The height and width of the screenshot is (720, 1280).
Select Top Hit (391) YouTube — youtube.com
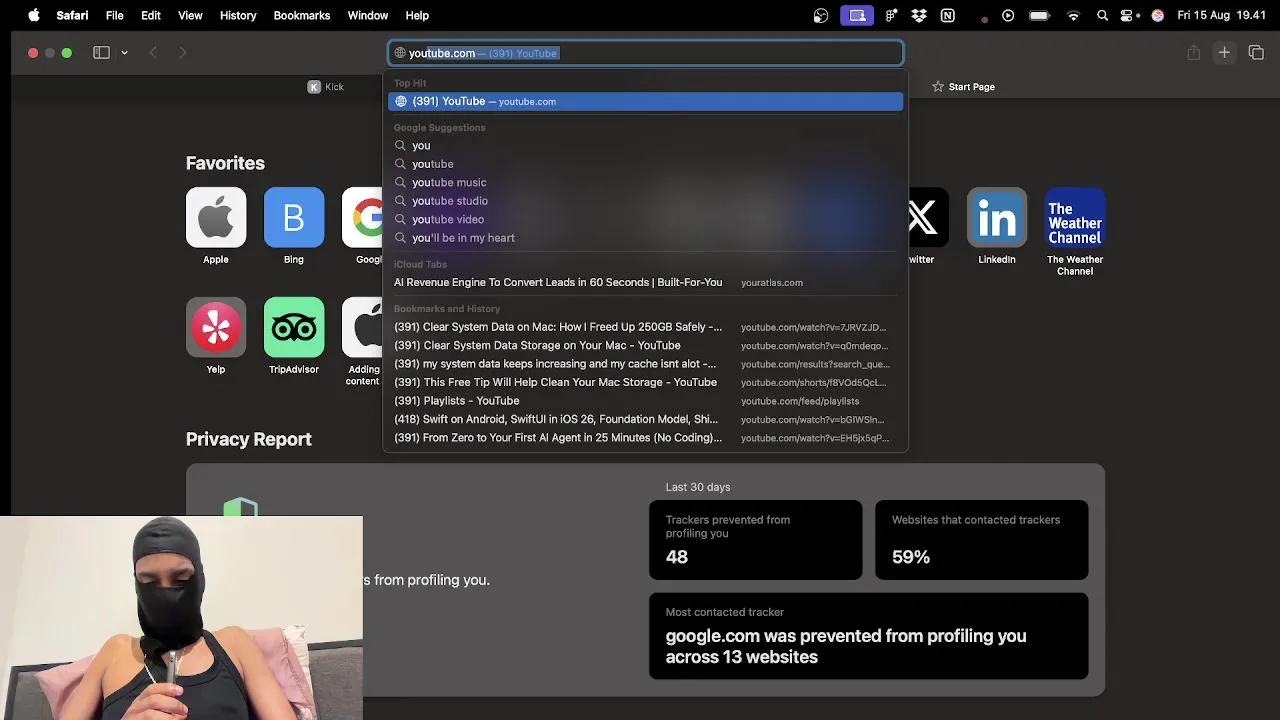[646, 101]
